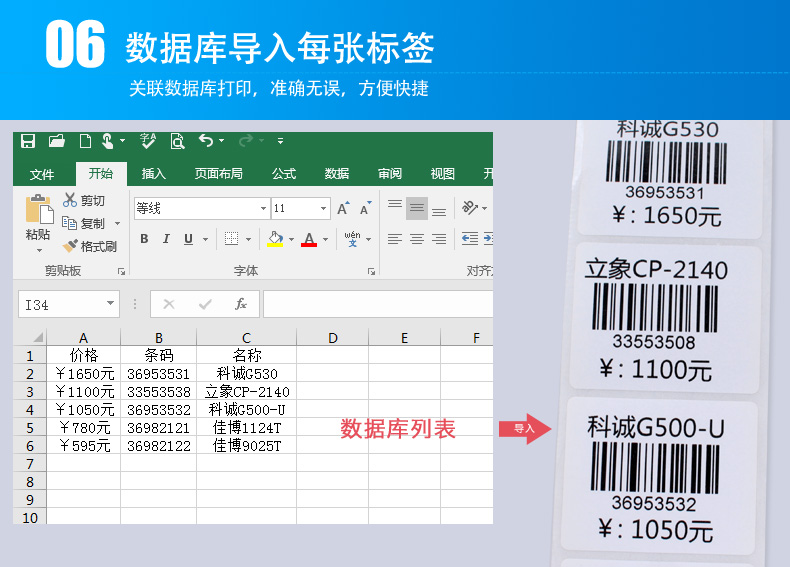Apply the yellow Fill Color bucket
Image resolution: width=790 pixels, height=567 pixels.
pos(275,239)
